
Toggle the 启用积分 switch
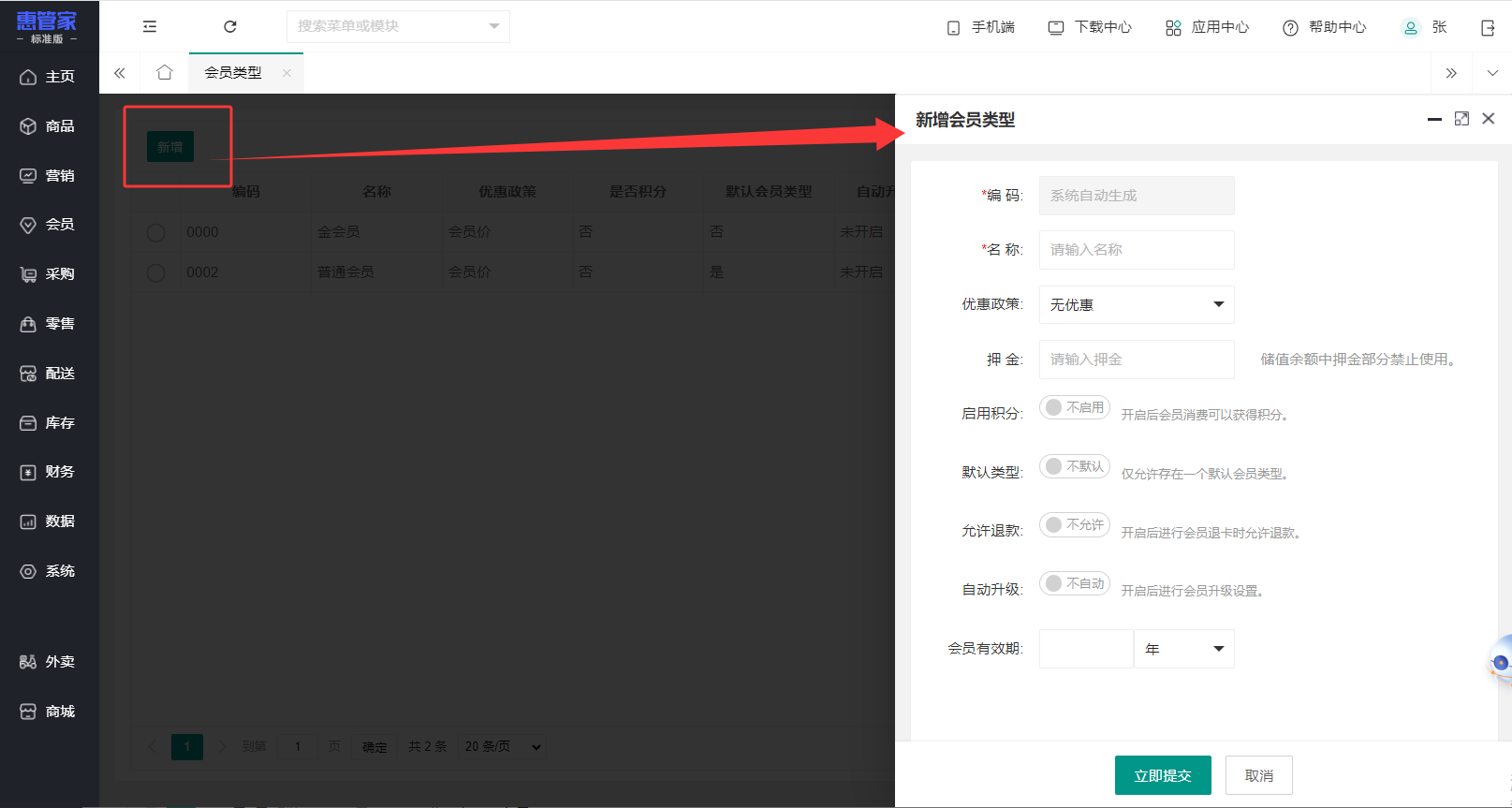tap(1075, 407)
